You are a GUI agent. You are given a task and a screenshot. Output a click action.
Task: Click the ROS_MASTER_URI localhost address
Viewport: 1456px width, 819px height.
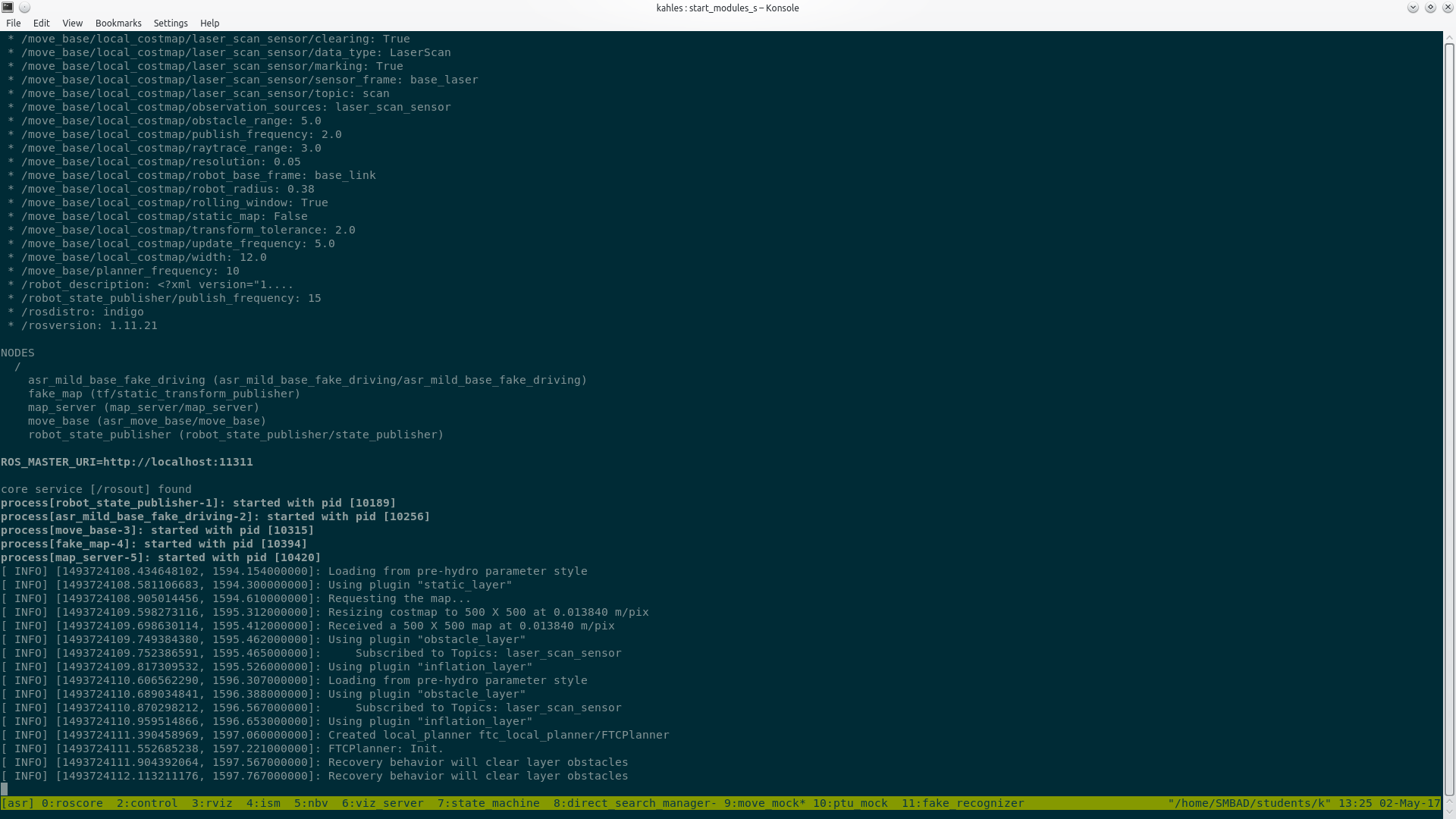tap(177, 462)
